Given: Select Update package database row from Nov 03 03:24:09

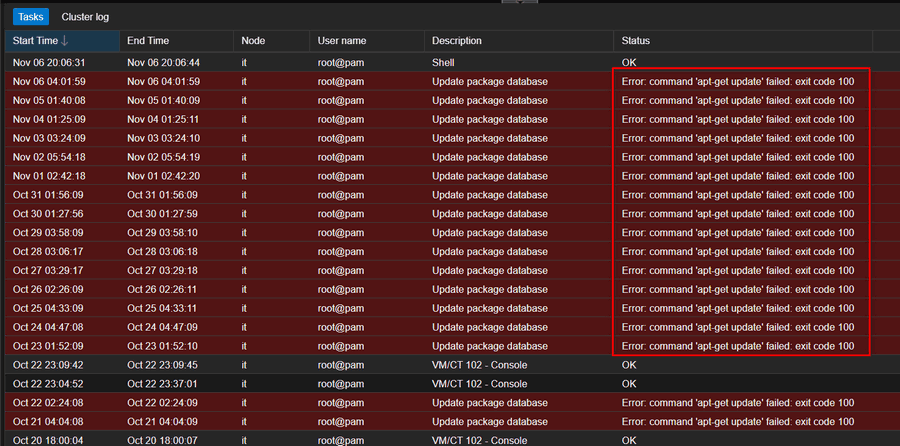Looking at the screenshot, I should (x=489, y=138).
